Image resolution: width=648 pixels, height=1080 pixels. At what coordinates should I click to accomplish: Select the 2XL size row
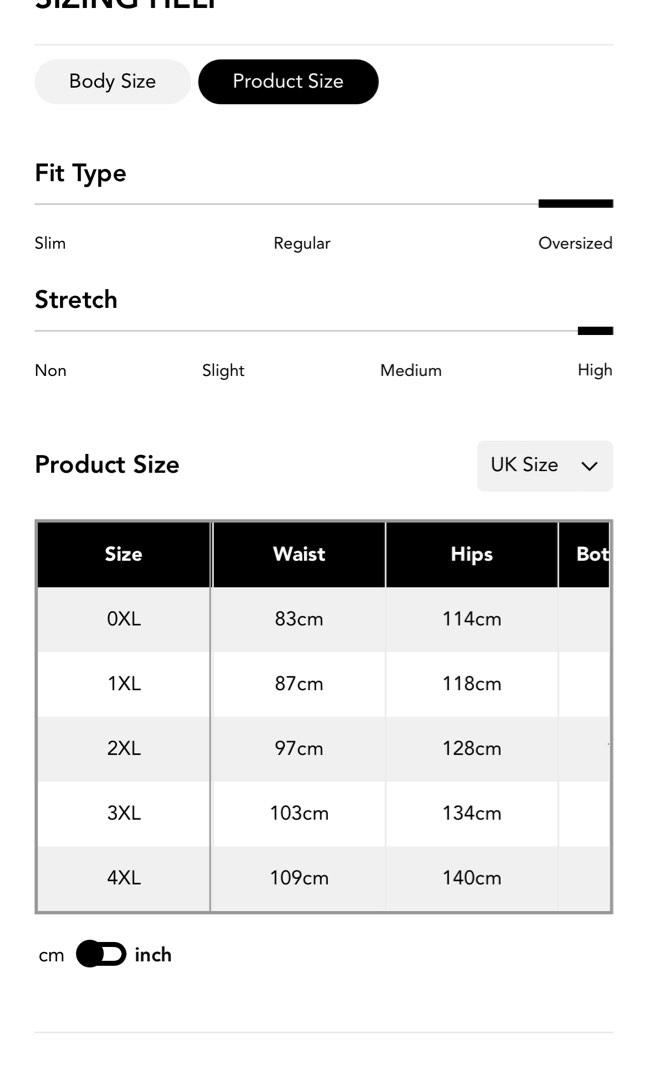(124, 749)
